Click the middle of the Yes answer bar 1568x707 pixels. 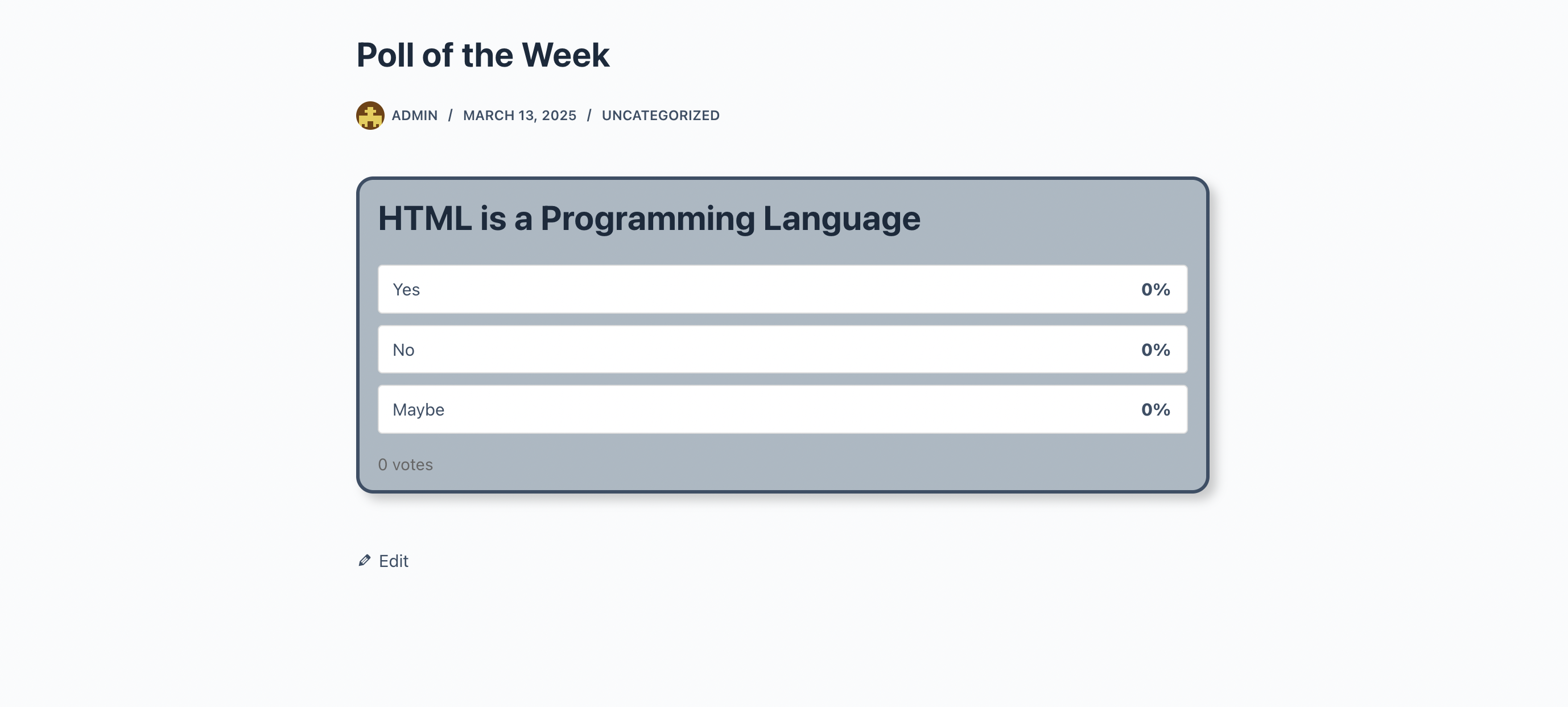click(x=782, y=289)
